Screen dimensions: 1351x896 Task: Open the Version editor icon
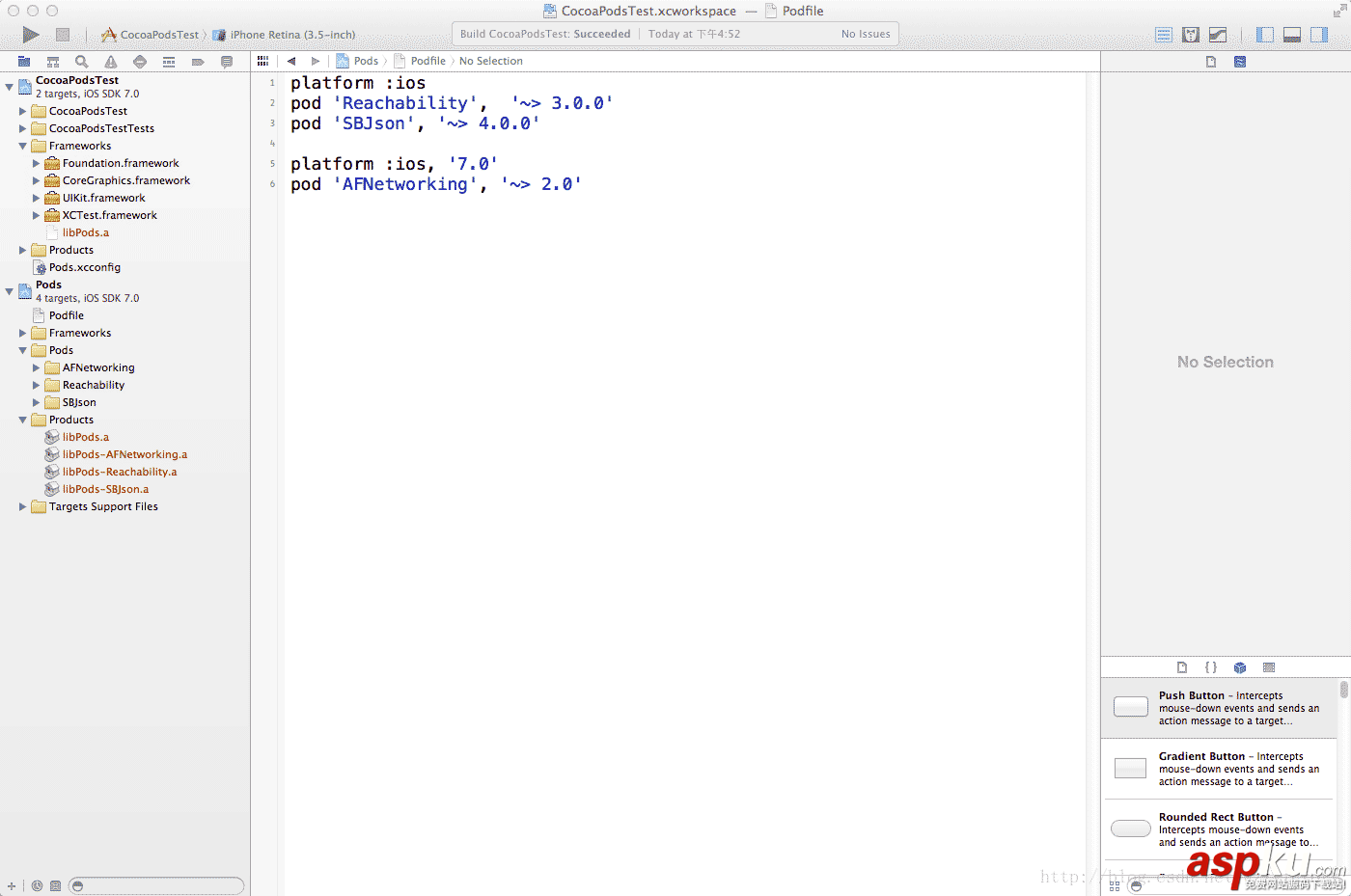click(x=1217, y=34)
